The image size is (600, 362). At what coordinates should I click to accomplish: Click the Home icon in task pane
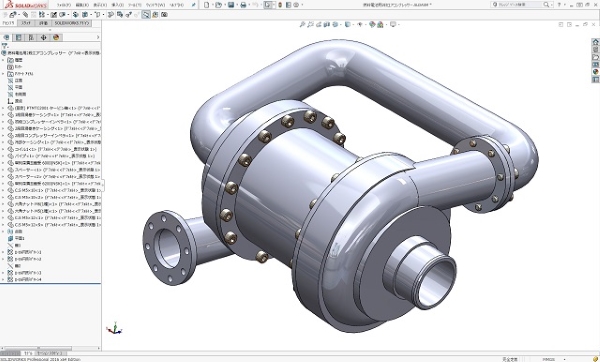coord(595,42)
